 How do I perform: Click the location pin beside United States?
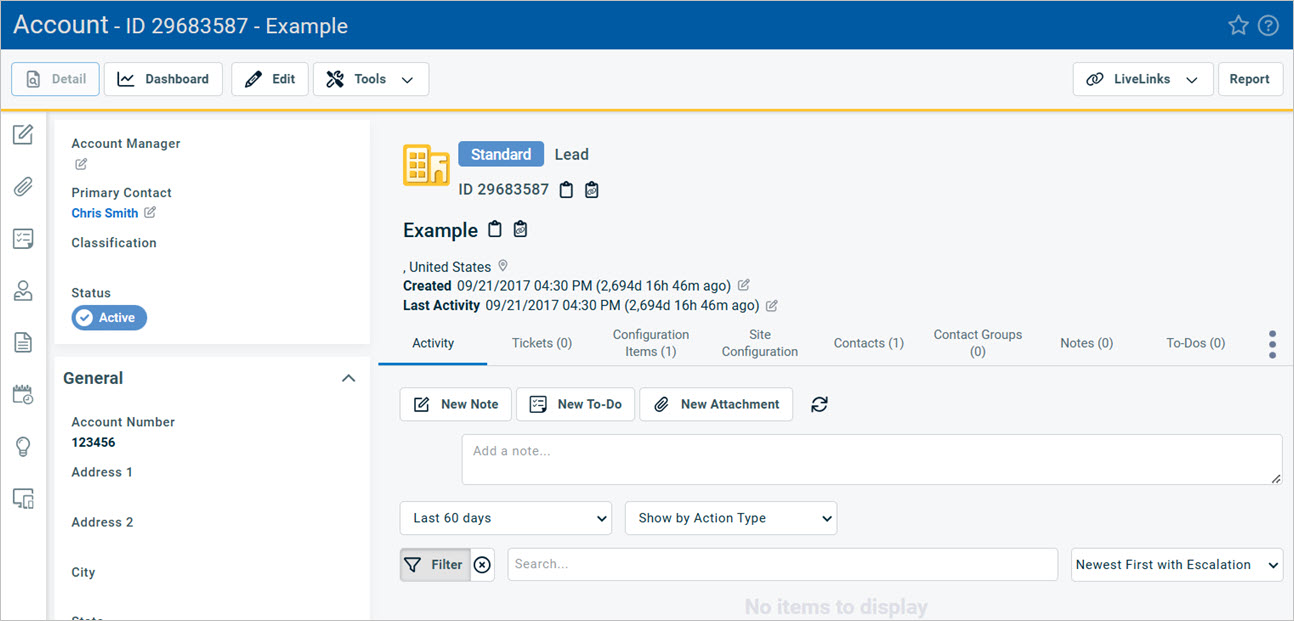pos(502,266)
